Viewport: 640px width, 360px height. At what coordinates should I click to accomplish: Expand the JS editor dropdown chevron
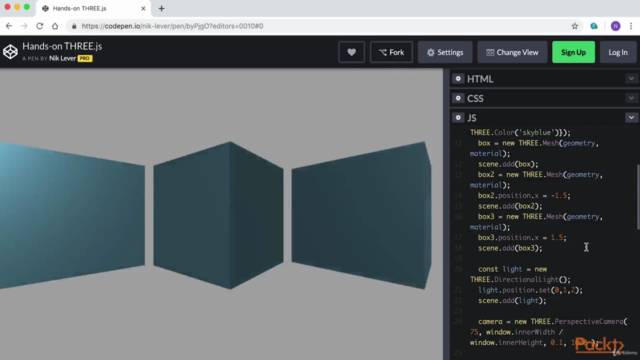pos(631,118)
